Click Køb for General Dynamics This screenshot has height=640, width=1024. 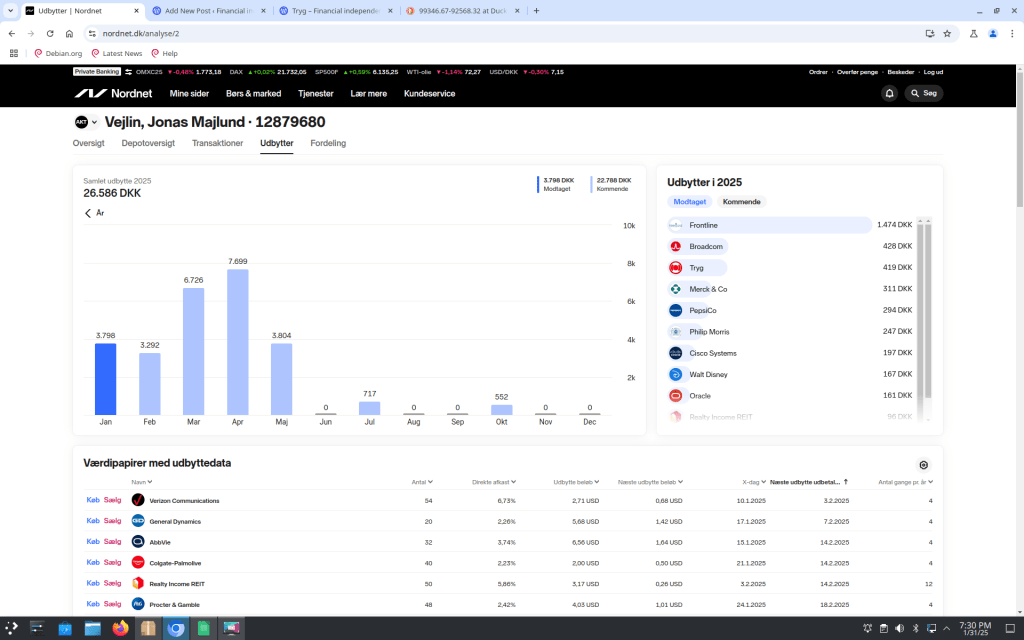click(x=93, y=521)
